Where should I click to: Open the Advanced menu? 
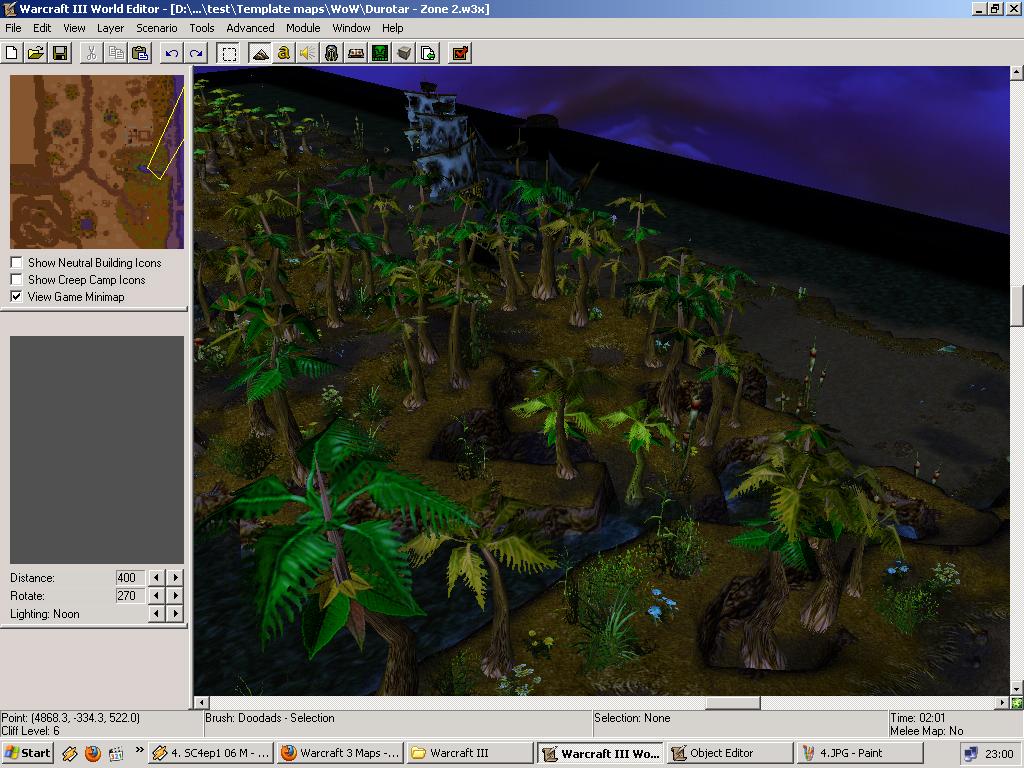(x=250, y=28)
